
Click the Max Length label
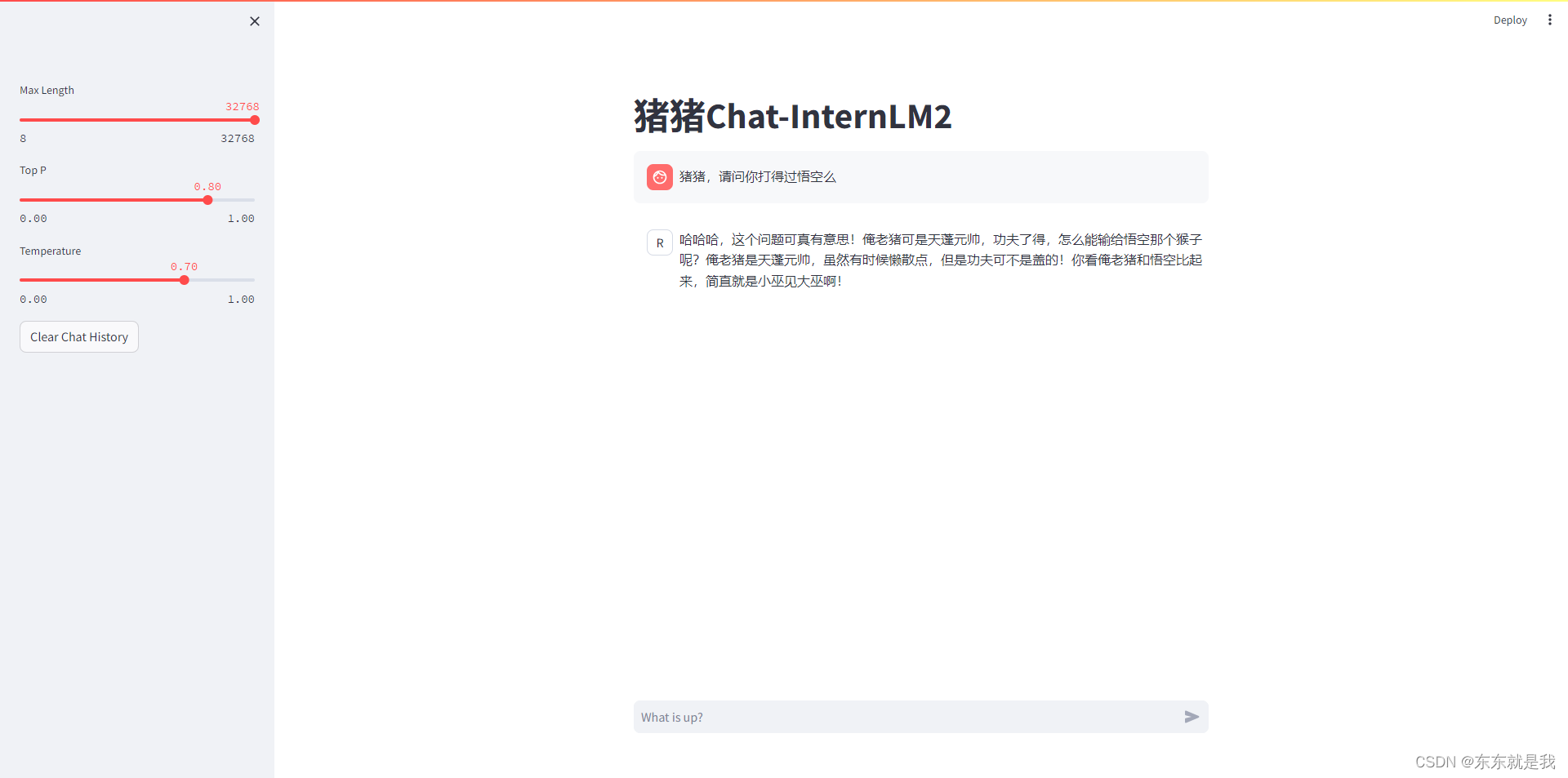[47, 91]
